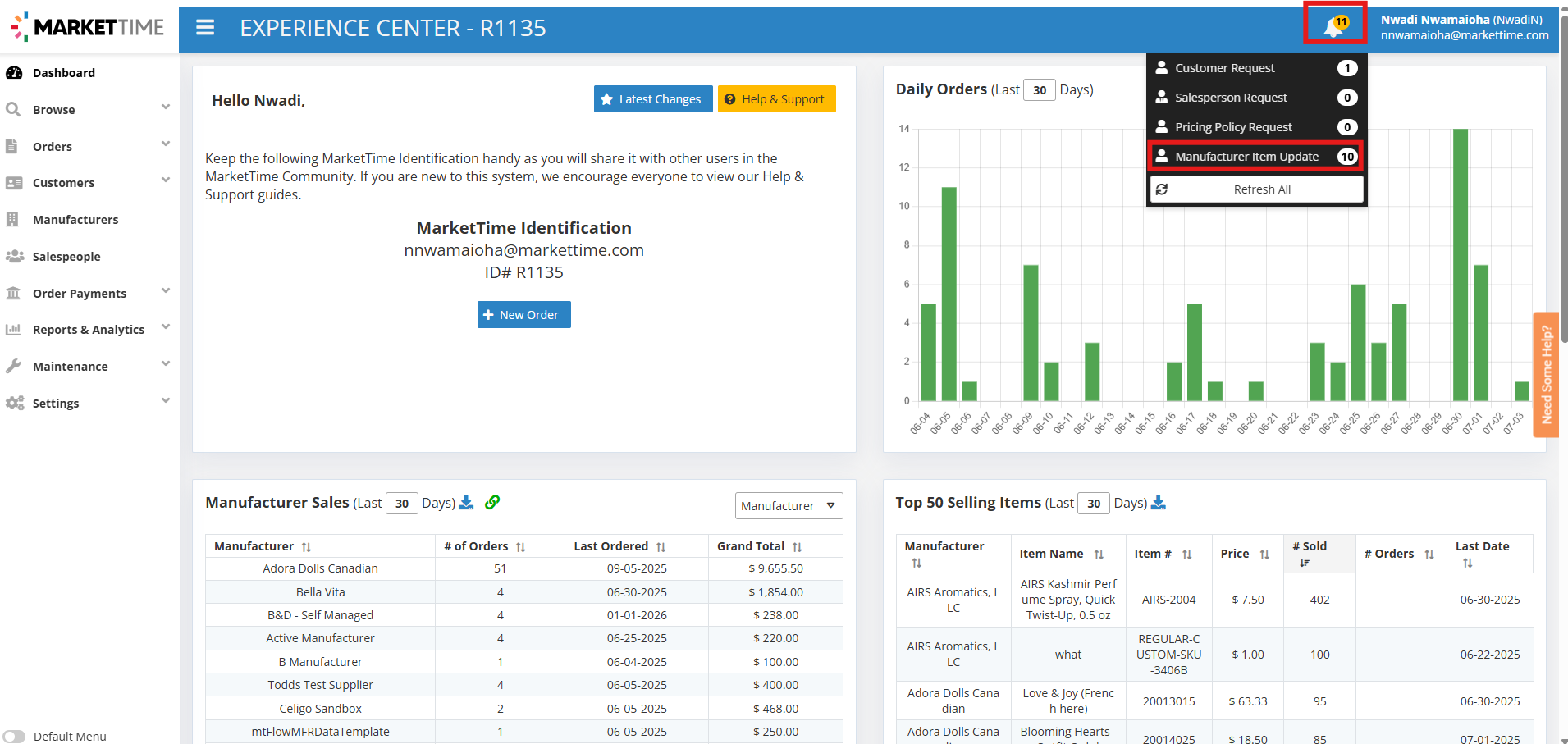Expand the Browse submenu chevron
Image resolution: width=1568 pixels, height=744 pixels.
[x=166, y=107]
